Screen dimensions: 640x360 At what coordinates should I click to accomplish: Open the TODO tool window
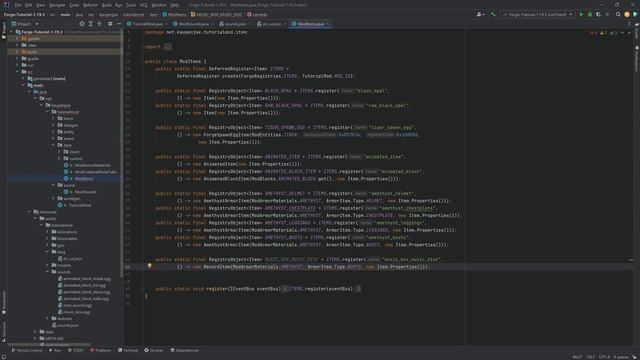pos(76,350)
